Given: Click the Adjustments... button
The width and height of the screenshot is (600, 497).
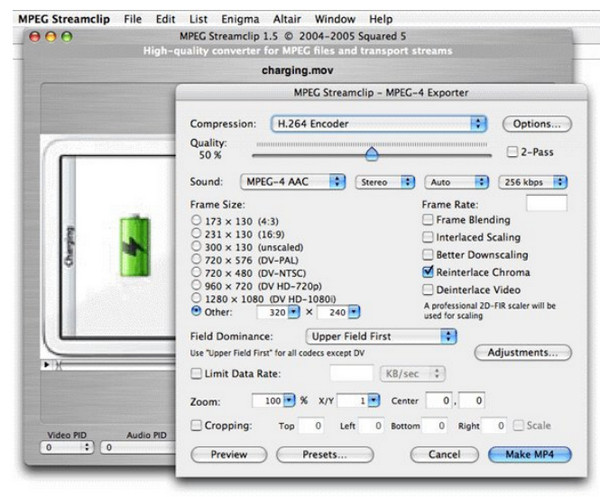Looking at the screenshot, I should click(523, 353).
